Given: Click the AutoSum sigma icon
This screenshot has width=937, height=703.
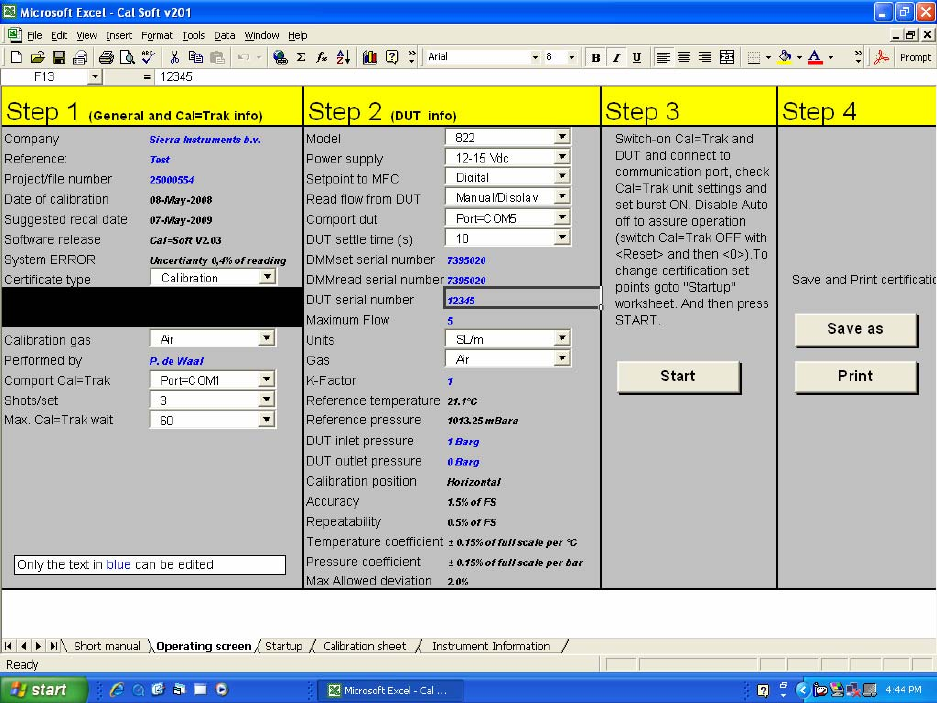Looking at the screenshot, I should pos(301,57).
